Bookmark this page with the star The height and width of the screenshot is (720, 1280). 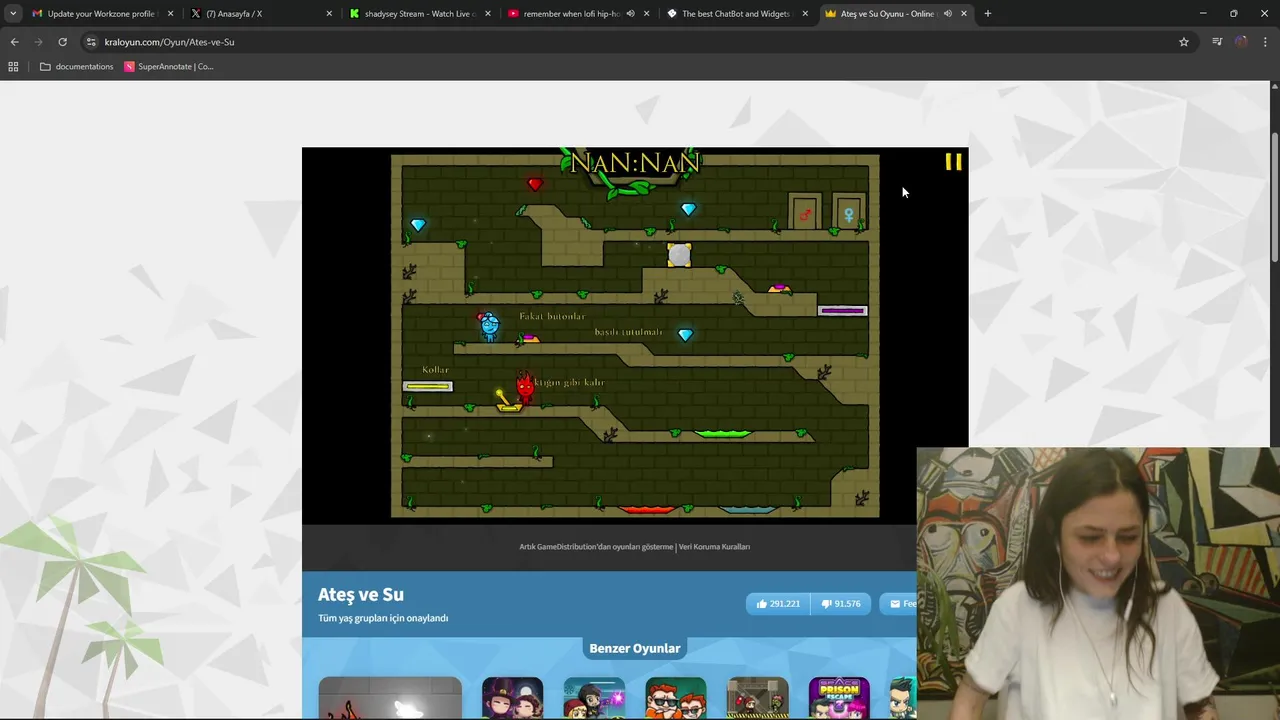tap(1184, 42)
